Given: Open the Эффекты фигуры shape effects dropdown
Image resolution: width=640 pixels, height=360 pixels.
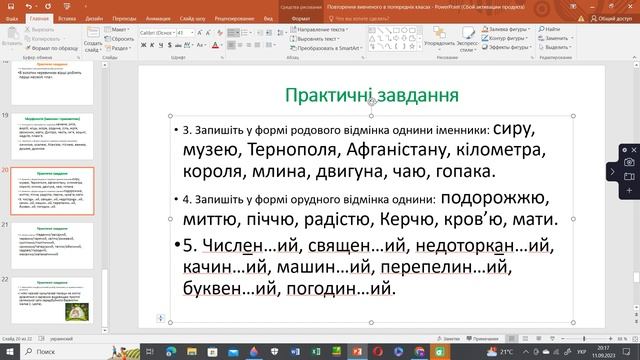Looking at the screenshot, I should pyautogui.click(x=507, y=47).
